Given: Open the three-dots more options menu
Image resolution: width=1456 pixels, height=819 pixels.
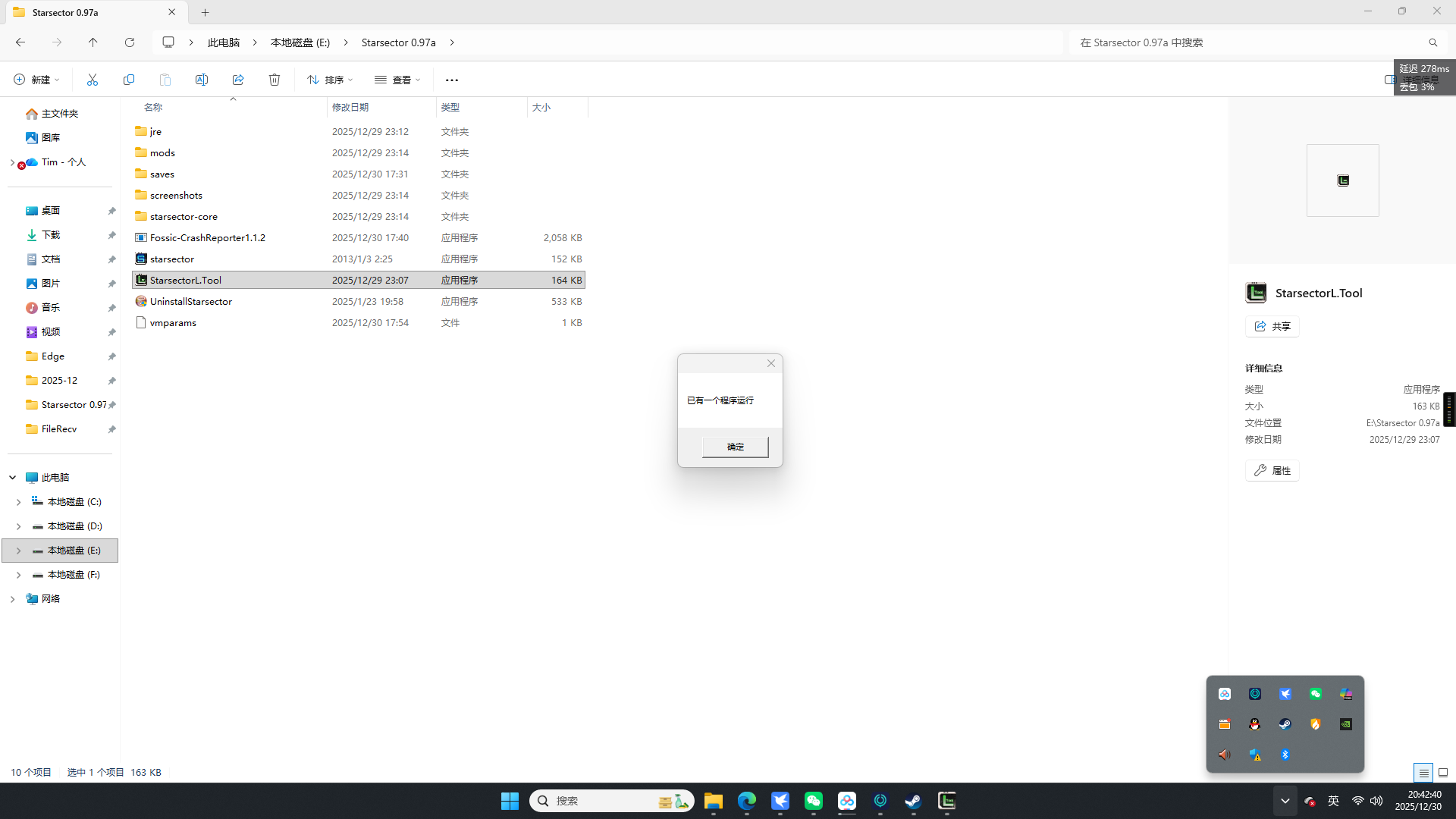Looking at the screenshot, I should pyautogui.click(x=452, y=80).
